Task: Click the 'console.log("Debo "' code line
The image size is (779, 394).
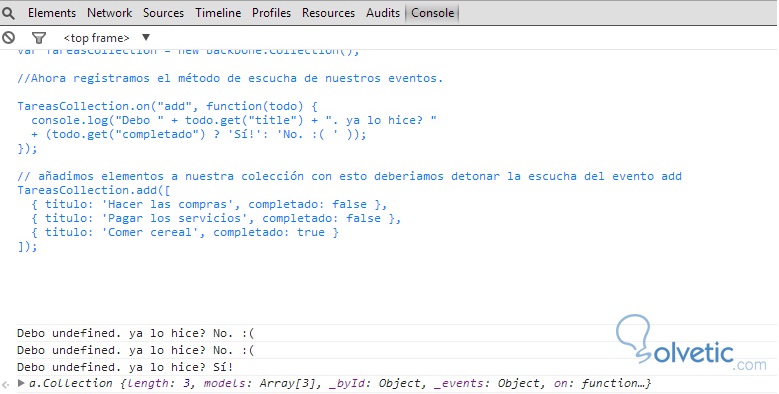Action: pos(234,120)
